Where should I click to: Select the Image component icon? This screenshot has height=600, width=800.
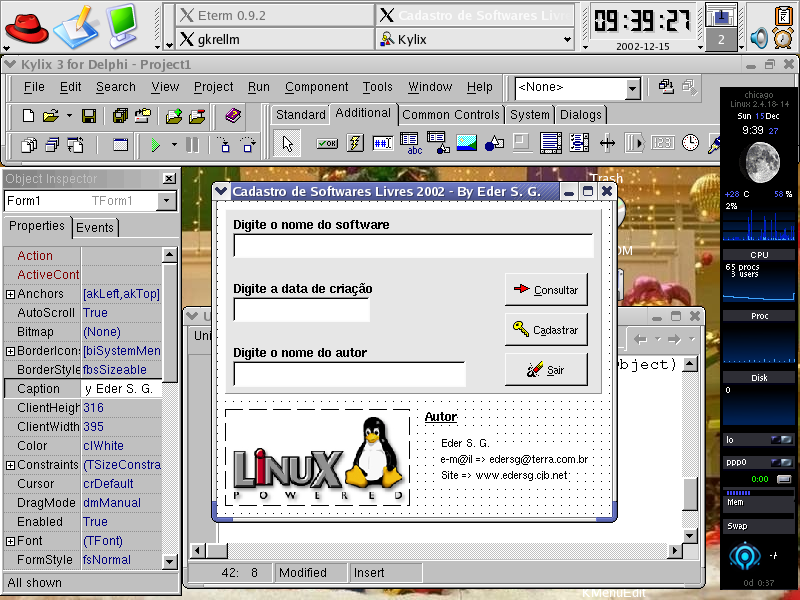point(466,143)
